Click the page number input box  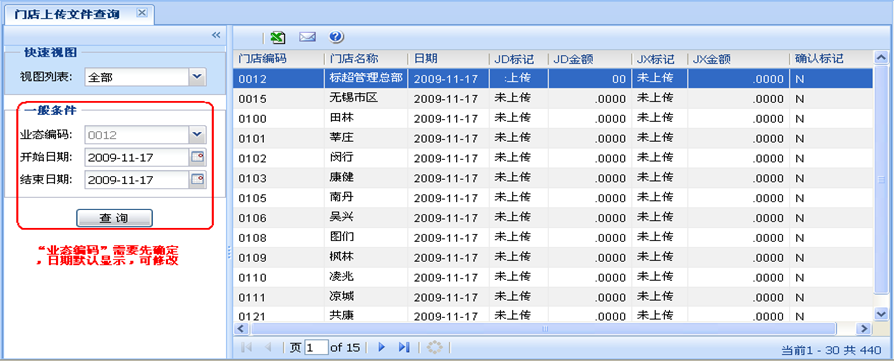[316, 347]
